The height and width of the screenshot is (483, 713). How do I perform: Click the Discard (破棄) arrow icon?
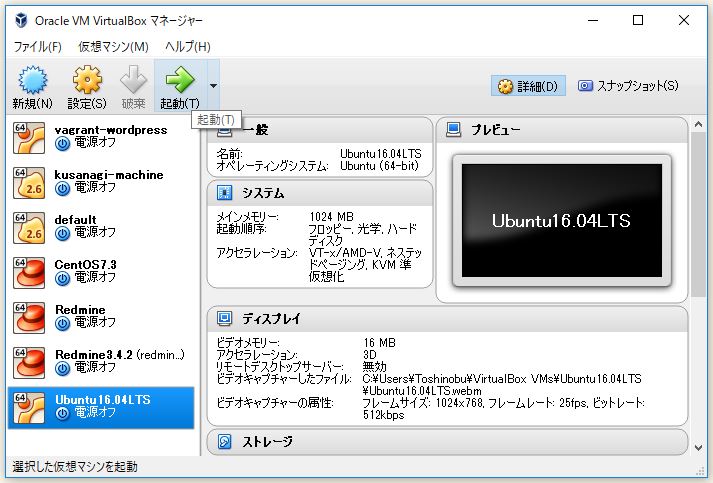click(x=133, y=80)
